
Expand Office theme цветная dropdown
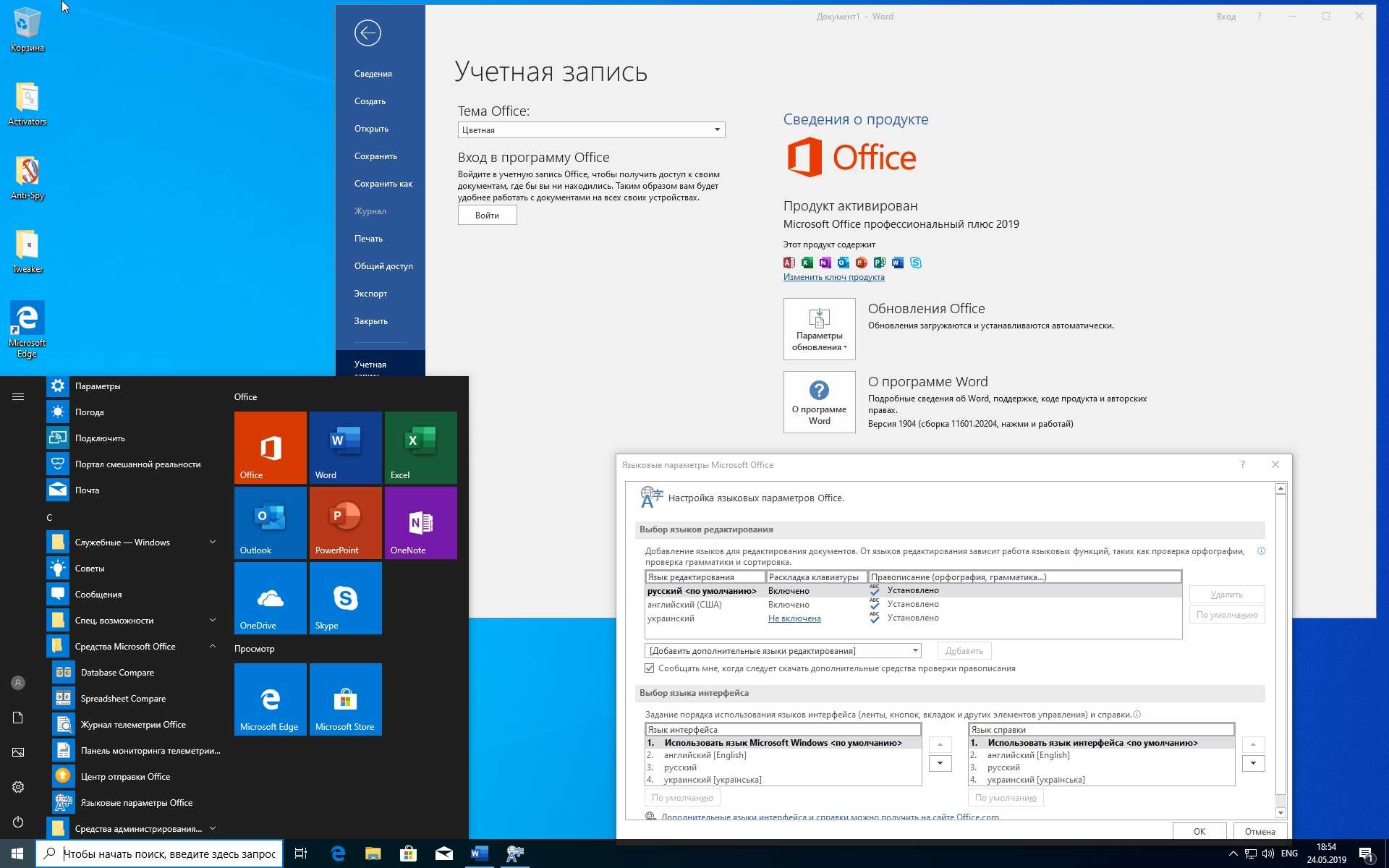coord(717,129)
